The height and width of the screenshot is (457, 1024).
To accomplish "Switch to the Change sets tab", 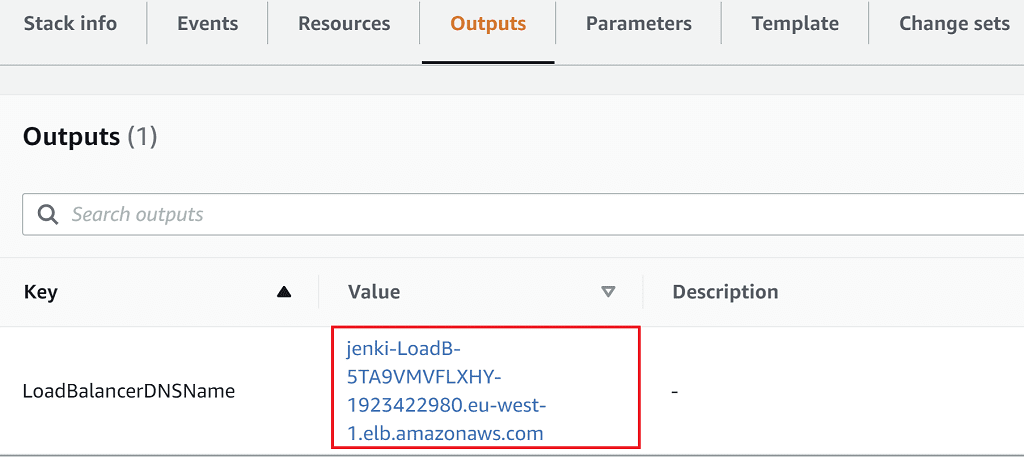I will (953, 24).
